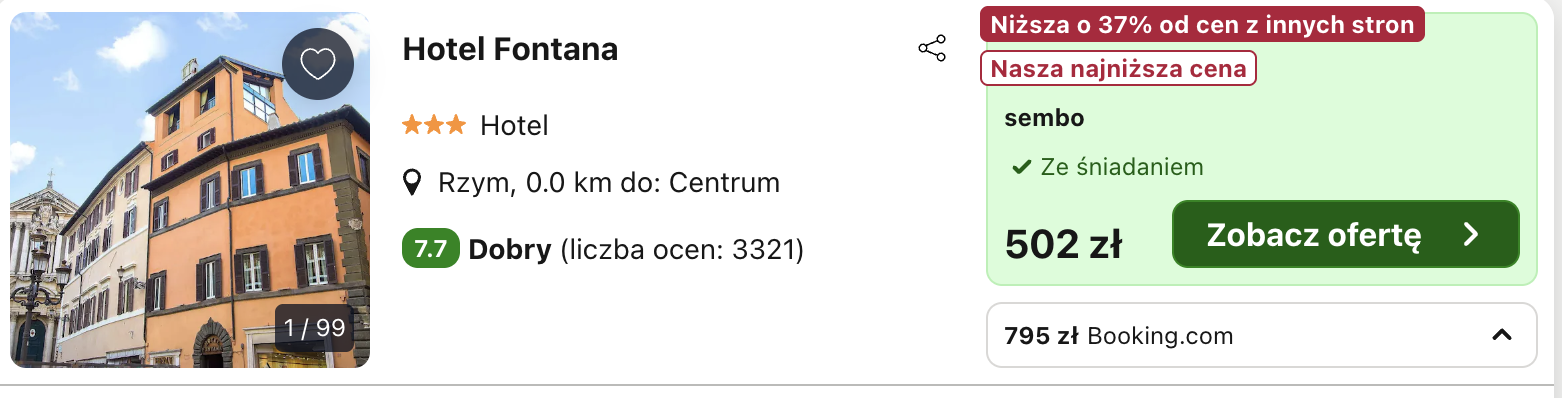Click the Rzym, 0.0 km do: Centrum text
Image resolution: width=1562 pixels, height=398 pixels.
[609, 183]
